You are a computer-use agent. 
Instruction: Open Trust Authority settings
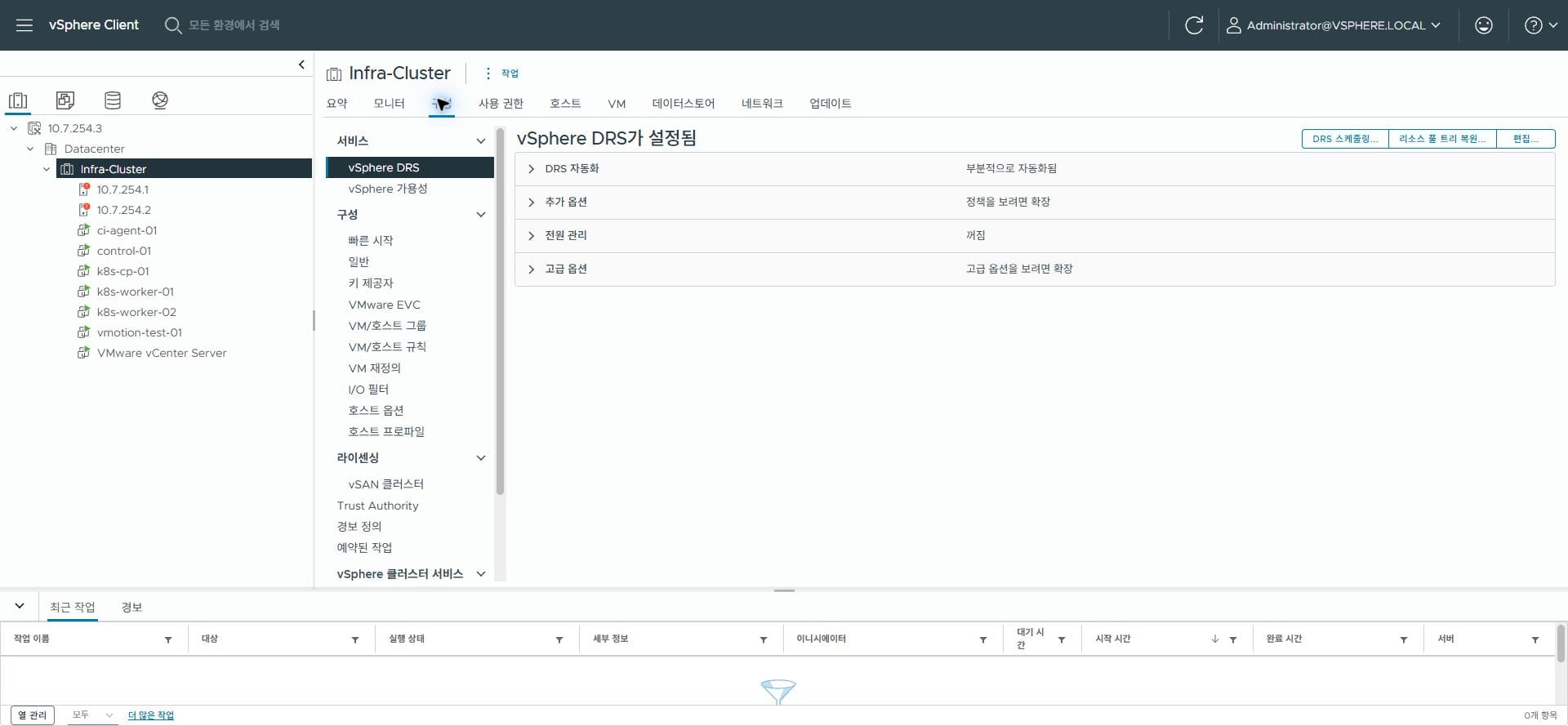coord(378,506)
